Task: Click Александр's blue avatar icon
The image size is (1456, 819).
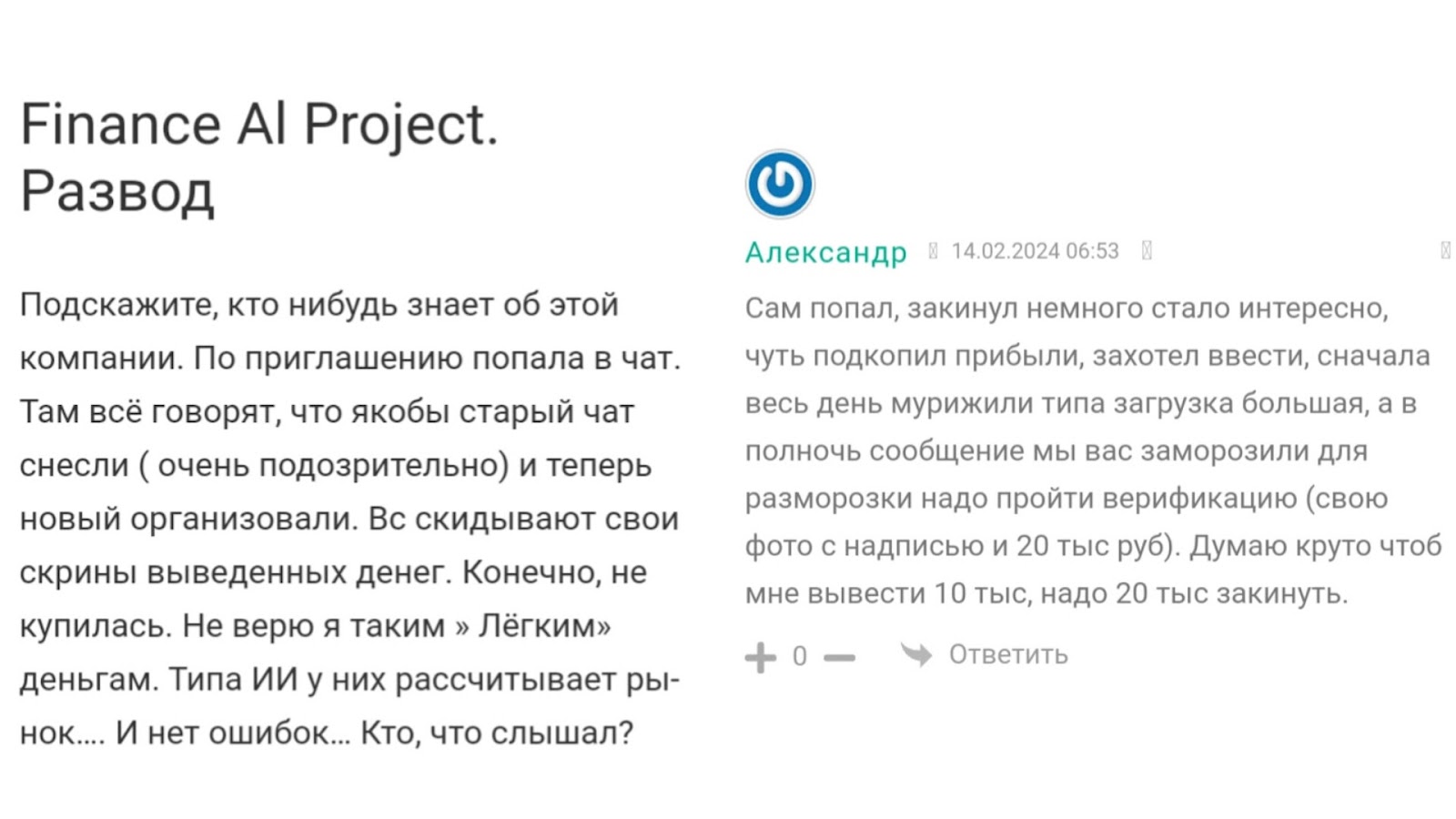Action: (780, 184)
